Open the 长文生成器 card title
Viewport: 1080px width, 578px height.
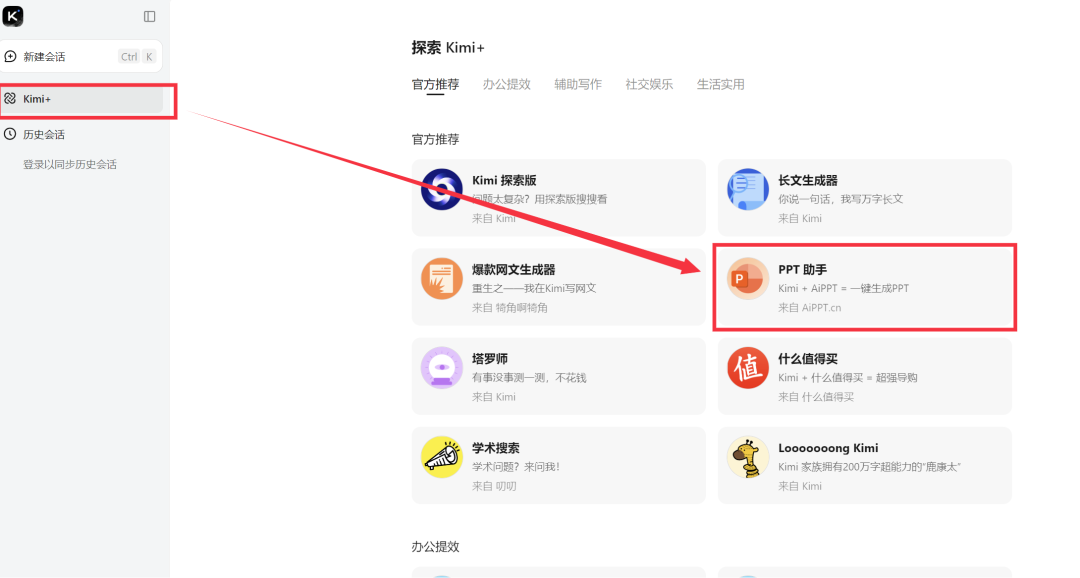click(x=808, y=180)
